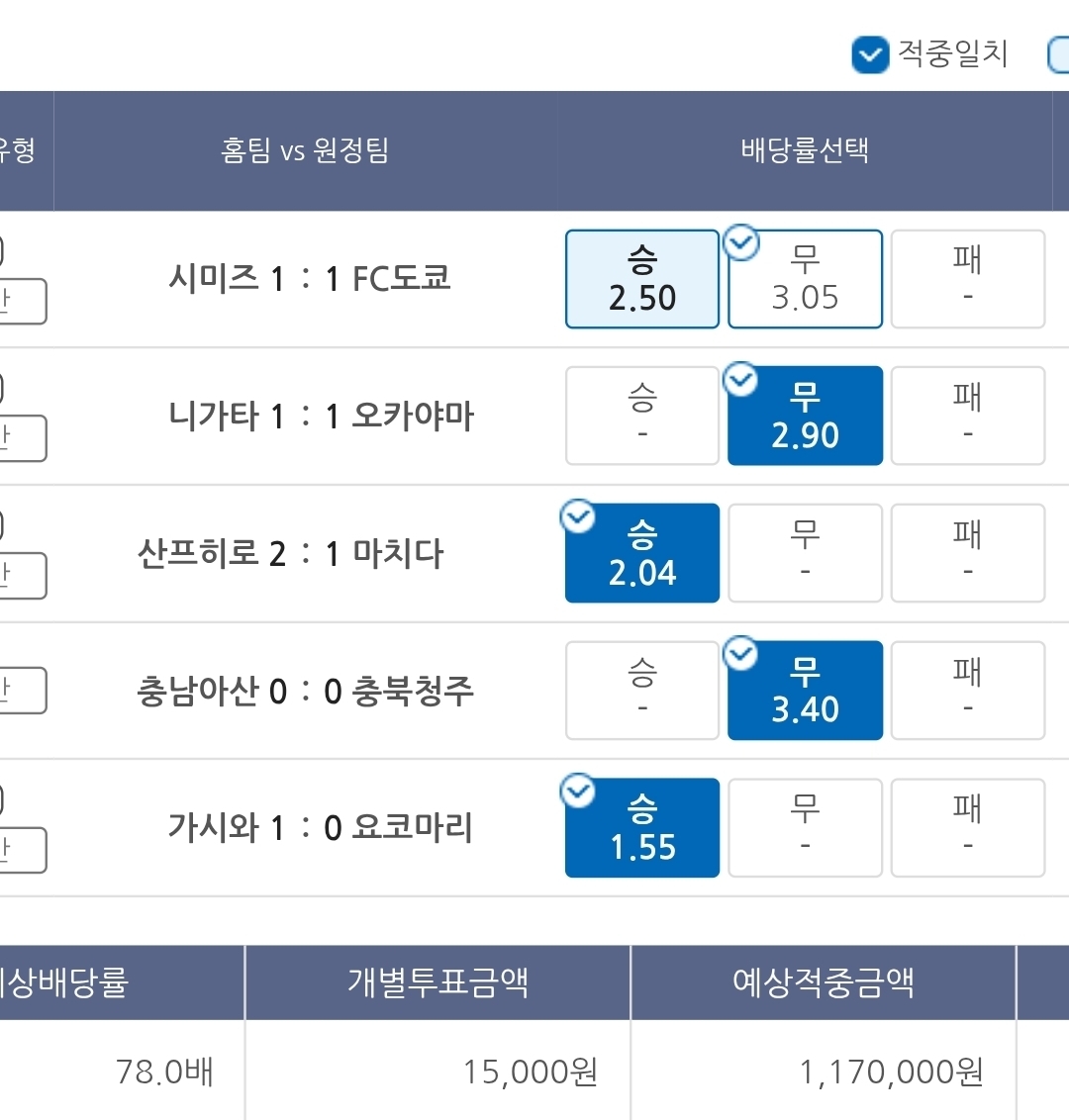Click check badge on 산프히로 승 2.04
This screenshot has width=1069, height=1120.
click(578, 516)
